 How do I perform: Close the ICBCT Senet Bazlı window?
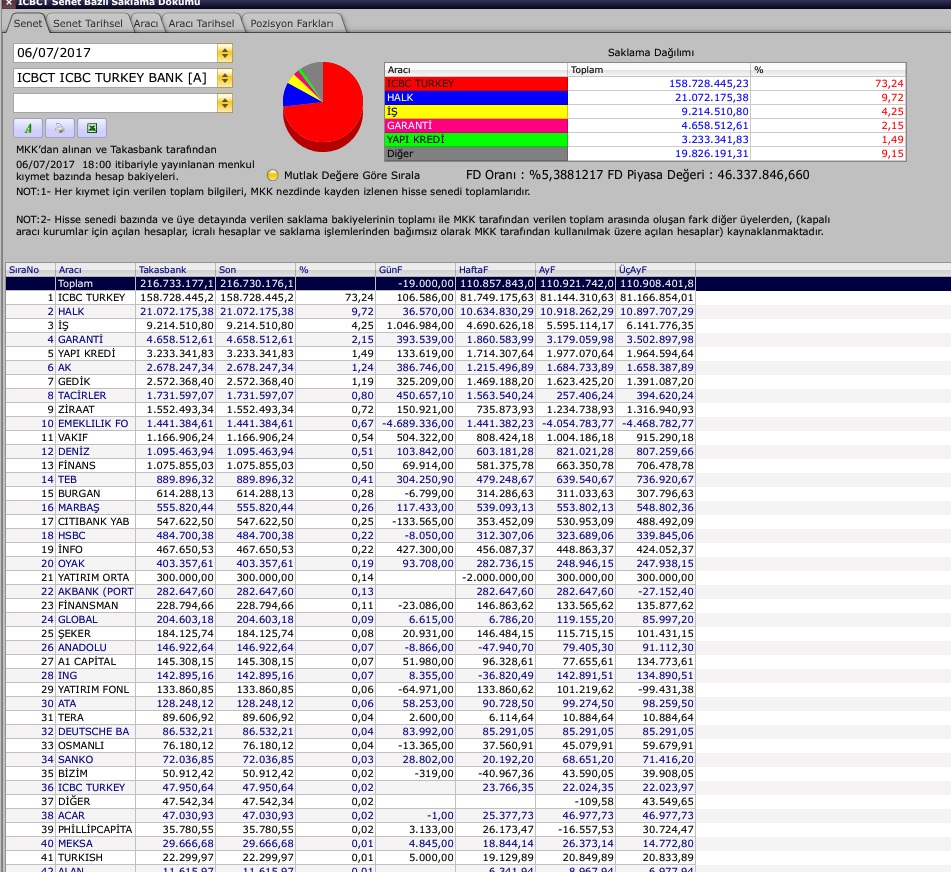(8, 3)
